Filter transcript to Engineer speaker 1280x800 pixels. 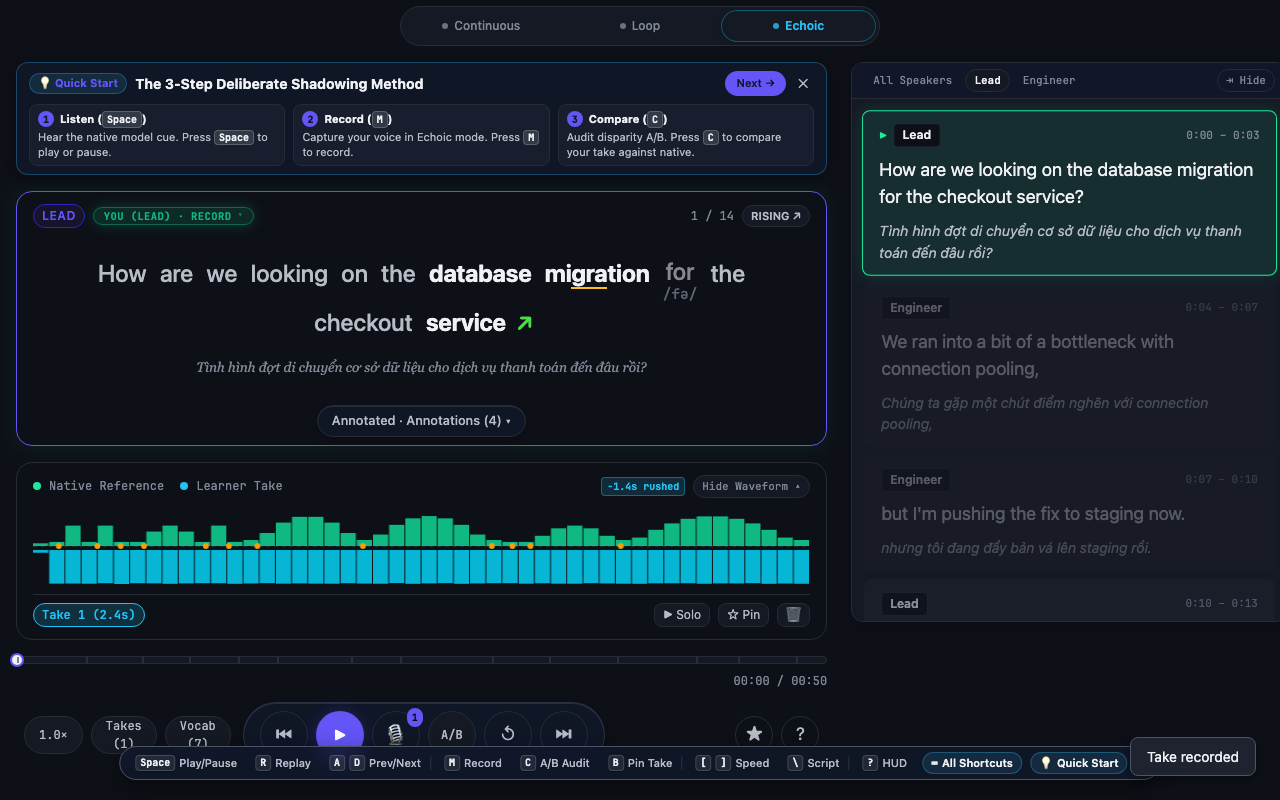click(1049, 80)
